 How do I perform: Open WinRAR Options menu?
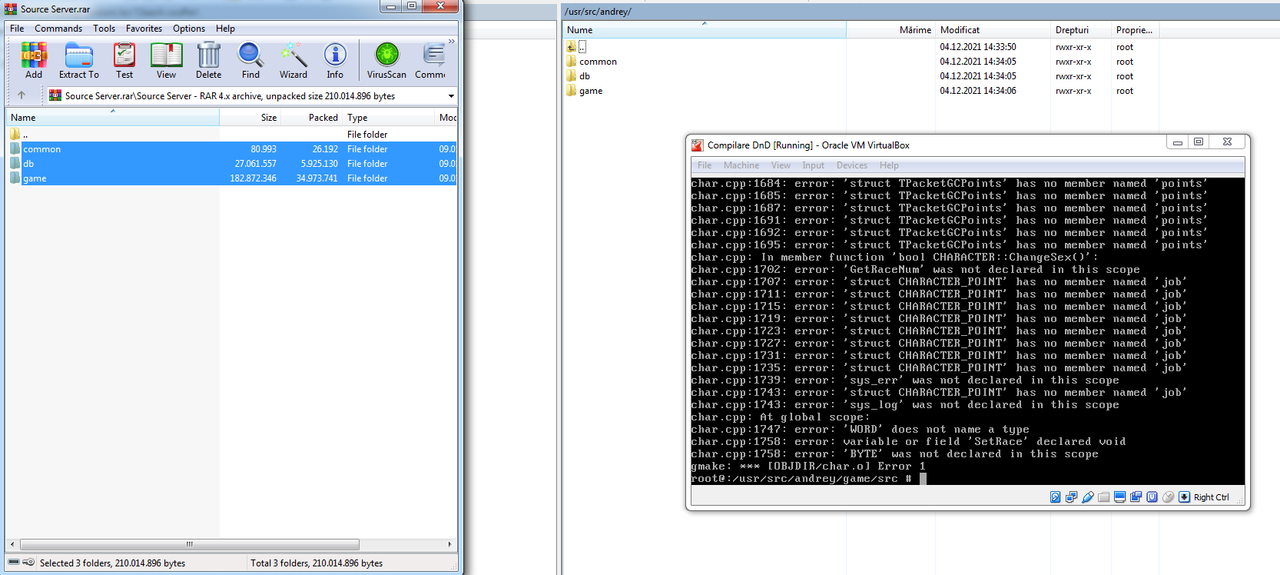(x=188, y=28)
